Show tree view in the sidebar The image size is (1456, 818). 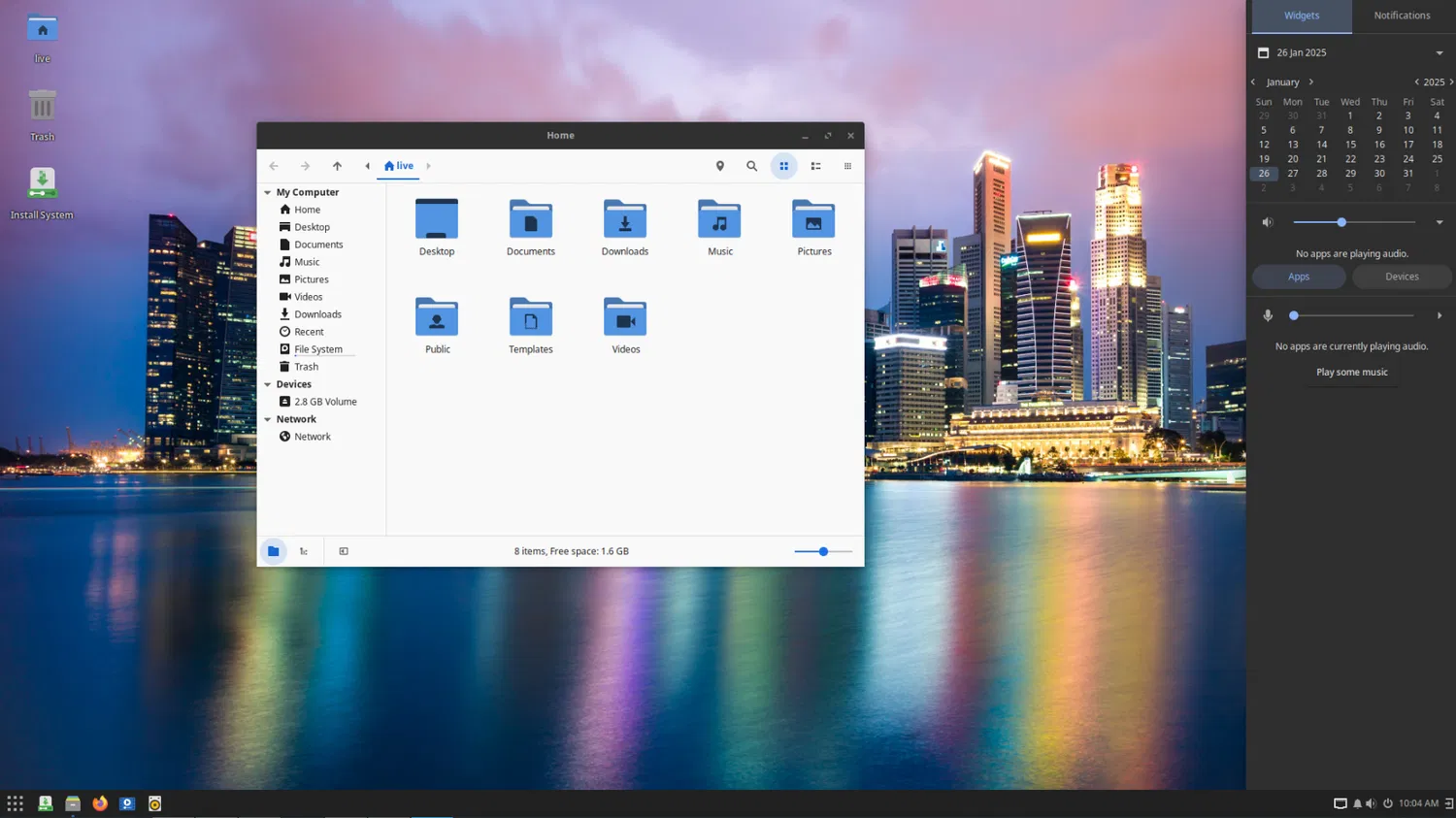[304, 551]
